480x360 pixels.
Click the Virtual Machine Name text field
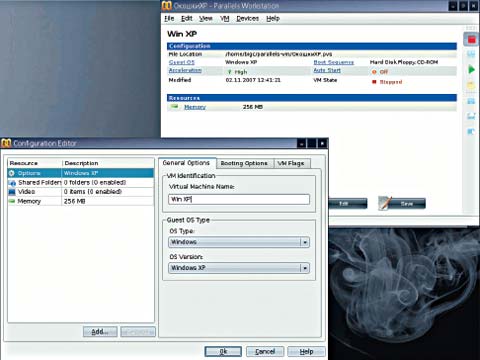pyautogui.click(x=239, y=199)
